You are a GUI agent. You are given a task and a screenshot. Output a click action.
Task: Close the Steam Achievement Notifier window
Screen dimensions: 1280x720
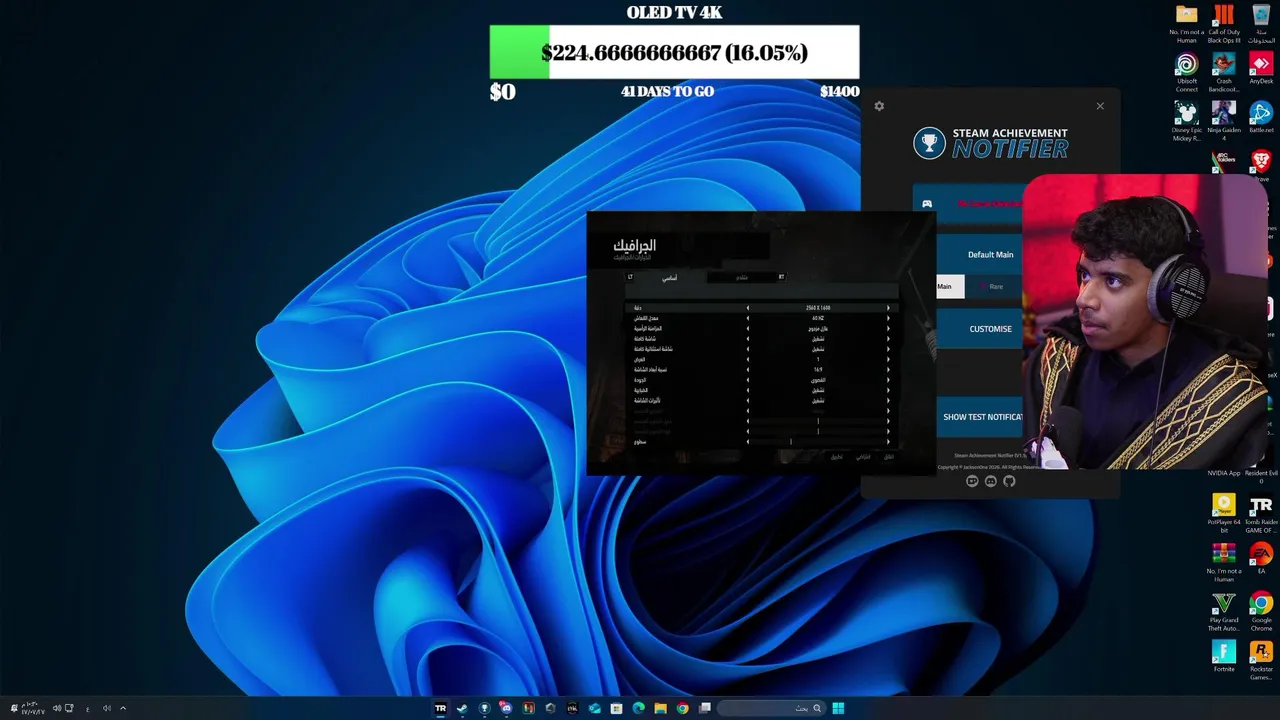[1100, 106]
